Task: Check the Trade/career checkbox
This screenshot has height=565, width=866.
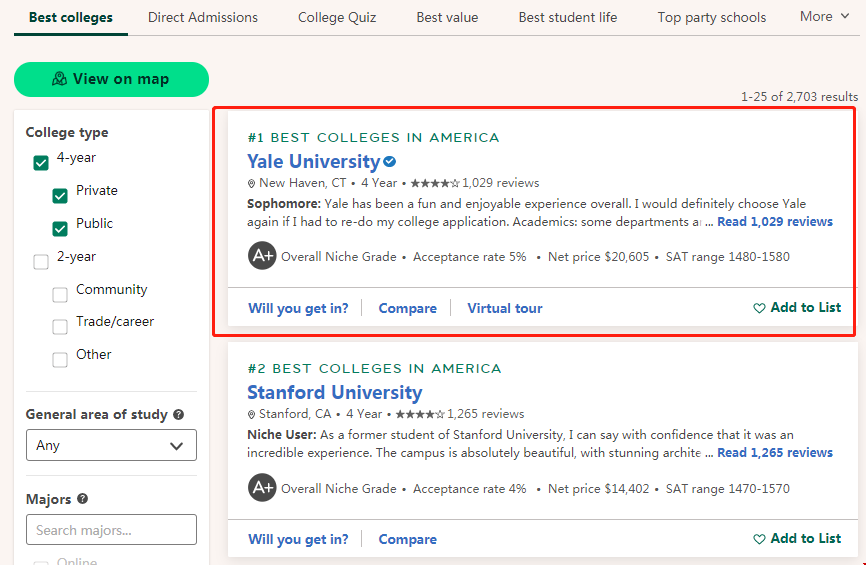Action: click(x=60, y=326)
